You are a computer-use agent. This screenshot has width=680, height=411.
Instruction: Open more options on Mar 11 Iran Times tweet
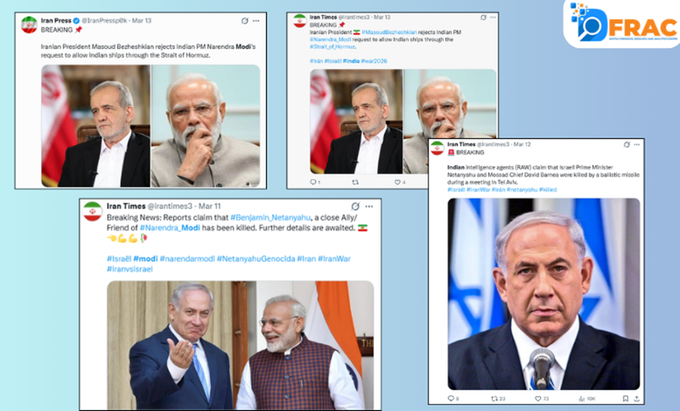click(x=369, y=206)
